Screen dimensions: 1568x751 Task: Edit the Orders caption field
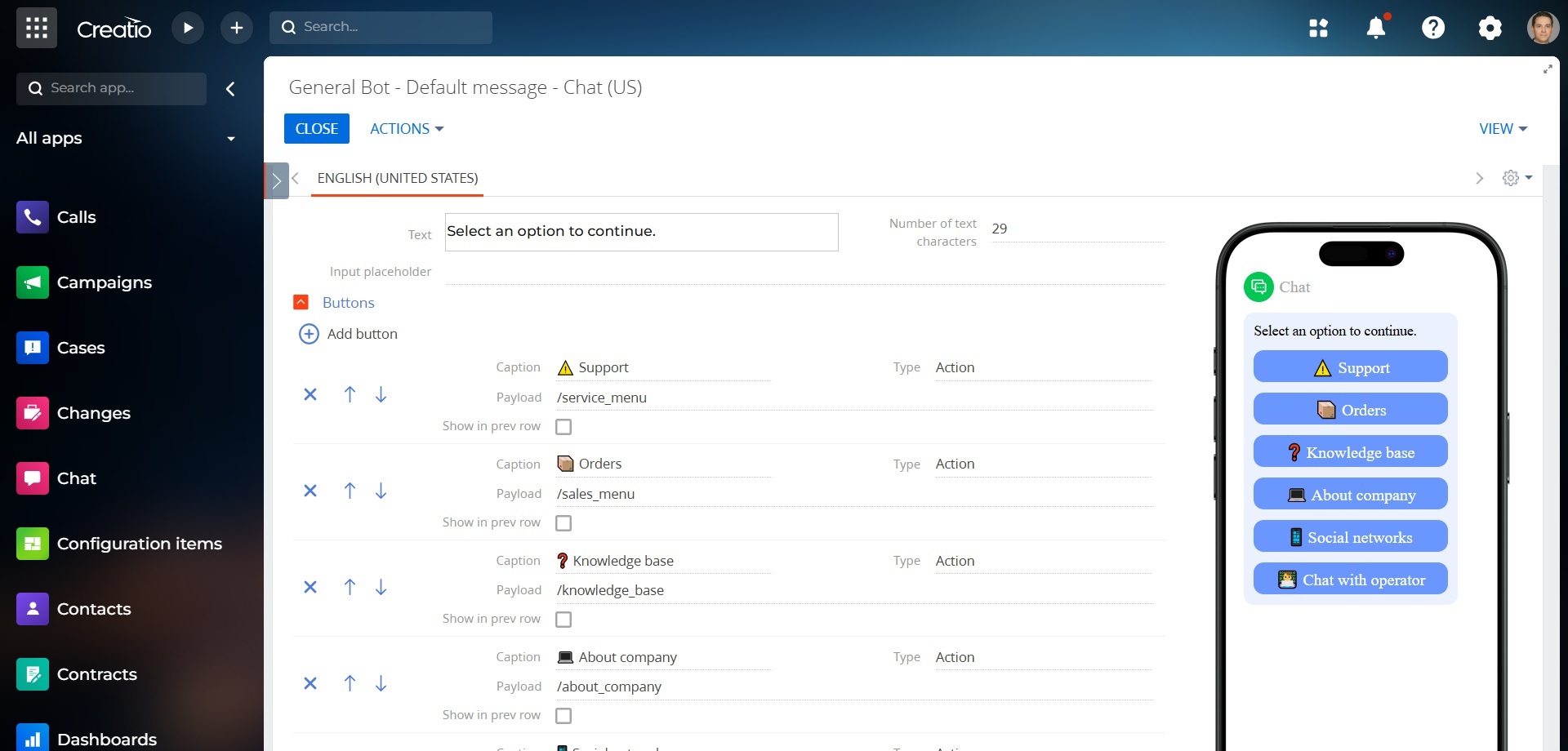coord(663,464)
